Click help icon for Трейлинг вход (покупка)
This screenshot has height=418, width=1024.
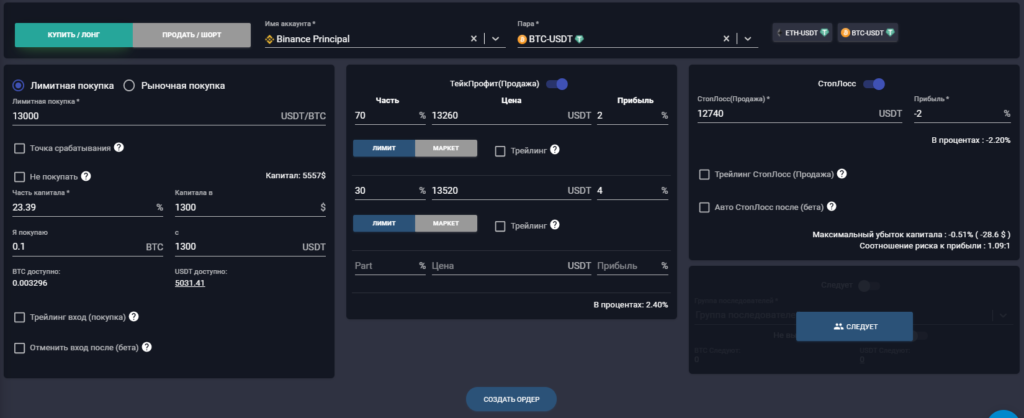133,317
